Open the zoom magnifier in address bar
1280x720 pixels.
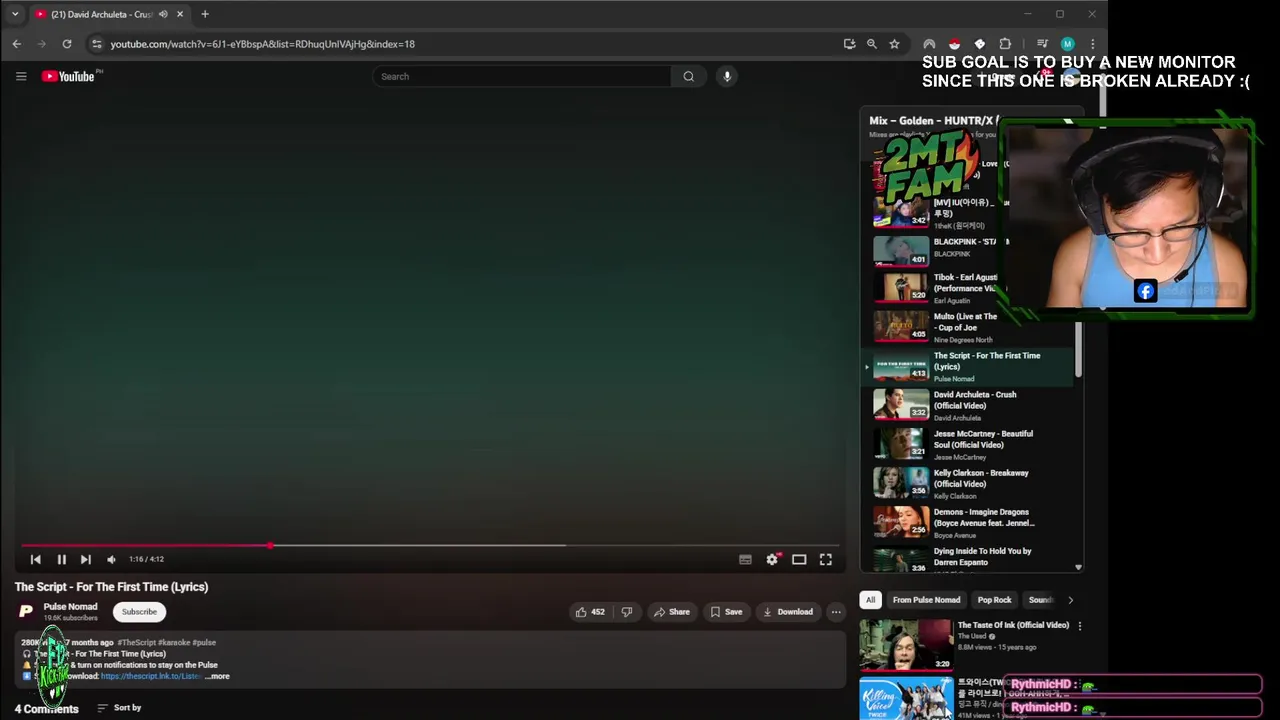[x=872, y=44]
